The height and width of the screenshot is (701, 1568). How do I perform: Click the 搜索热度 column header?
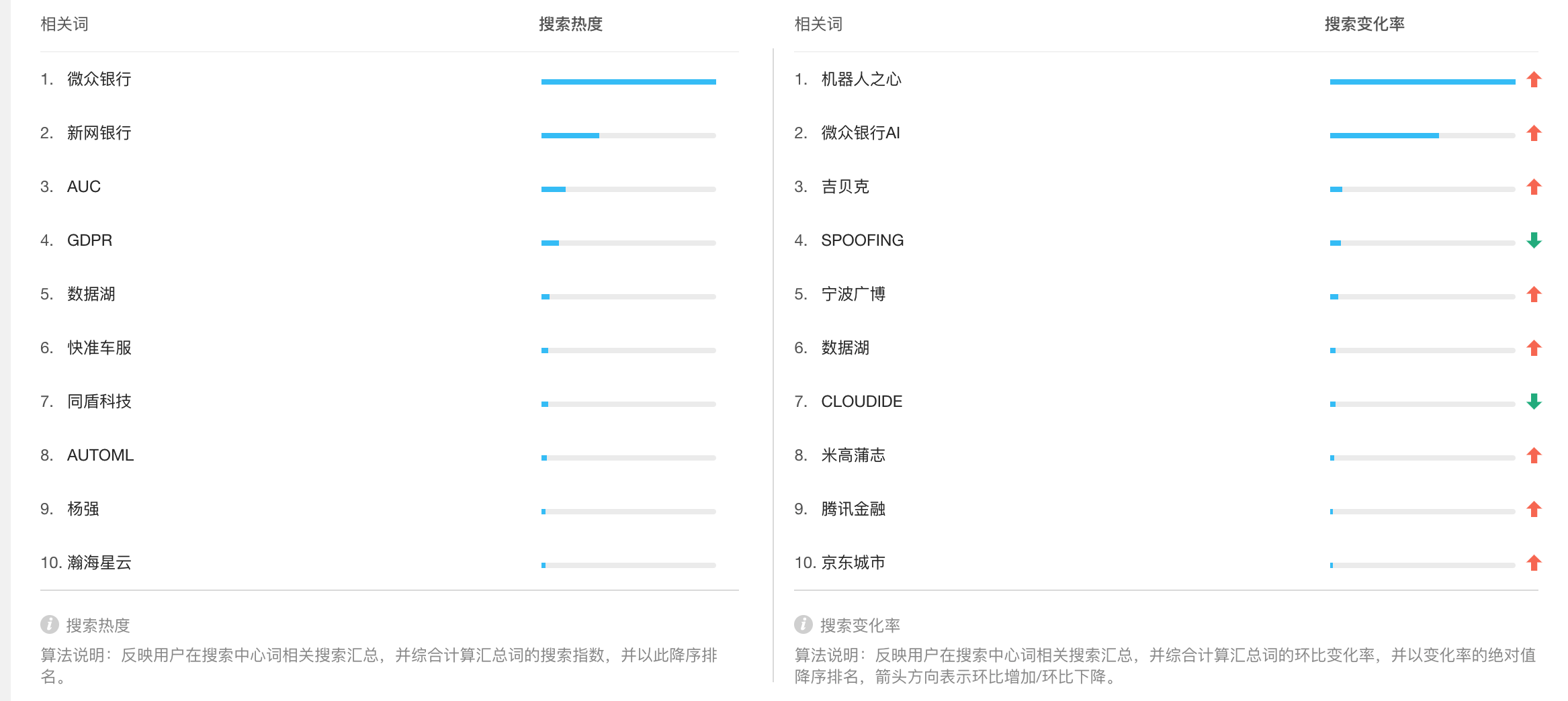[x=570, y=24]
